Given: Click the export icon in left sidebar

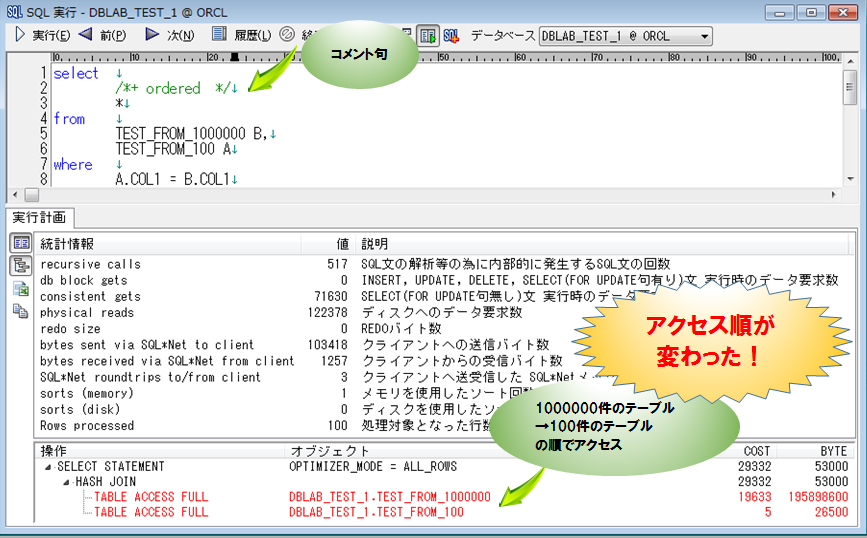Looking at the screenshot, I should 20,288.
